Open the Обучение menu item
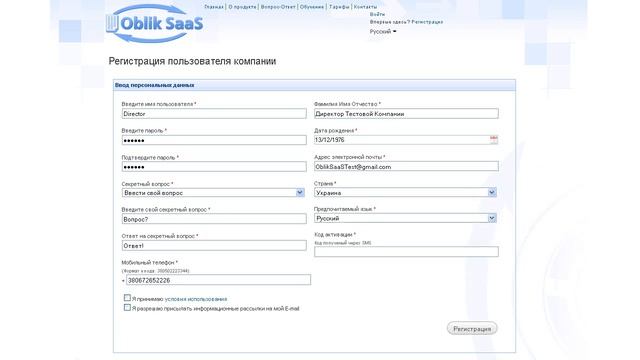This screenshot has height=360, width=640. pos(312,7)
